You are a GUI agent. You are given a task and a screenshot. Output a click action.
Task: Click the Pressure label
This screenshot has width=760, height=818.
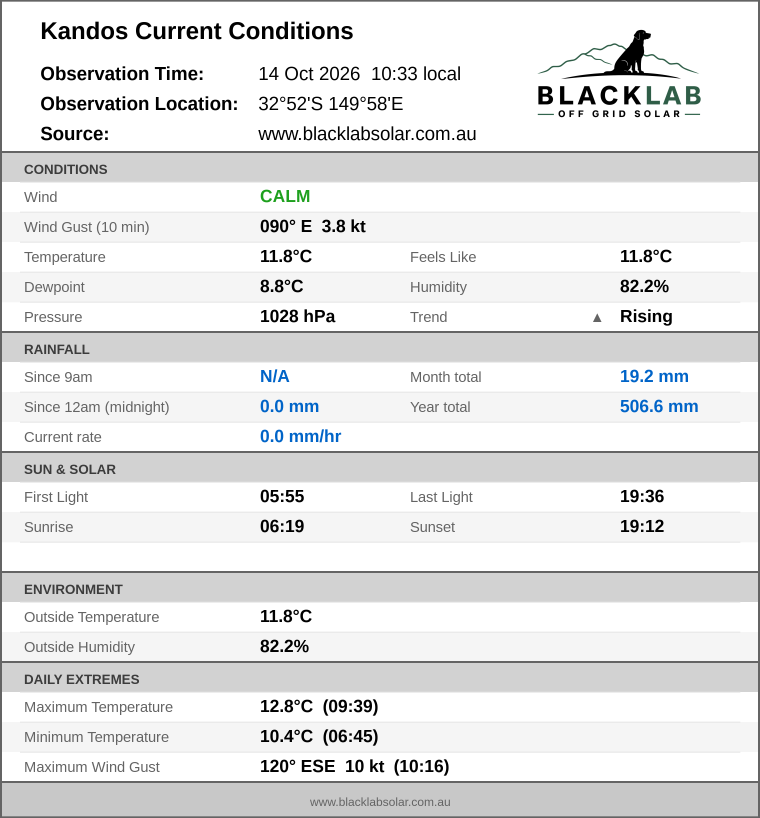coord(53,317)
